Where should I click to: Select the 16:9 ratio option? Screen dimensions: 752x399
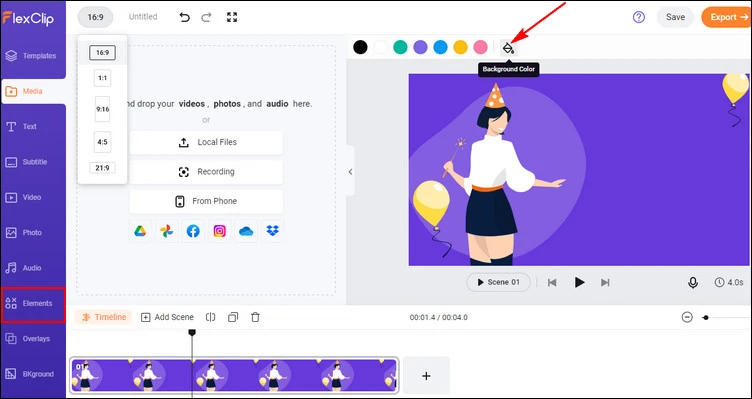click(102, 53)
